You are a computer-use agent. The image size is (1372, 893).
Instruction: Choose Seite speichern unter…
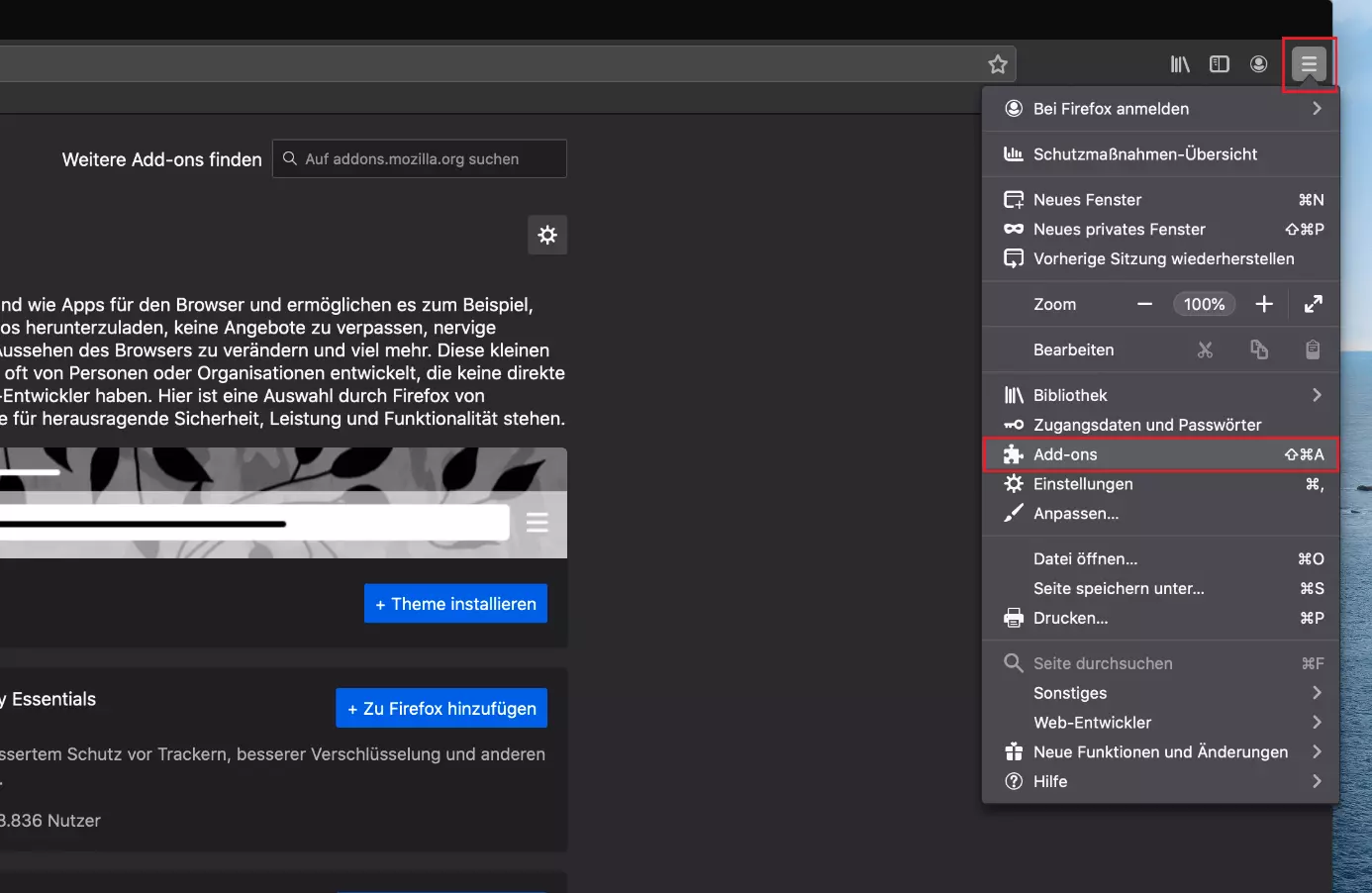[x=1160, y=589]
